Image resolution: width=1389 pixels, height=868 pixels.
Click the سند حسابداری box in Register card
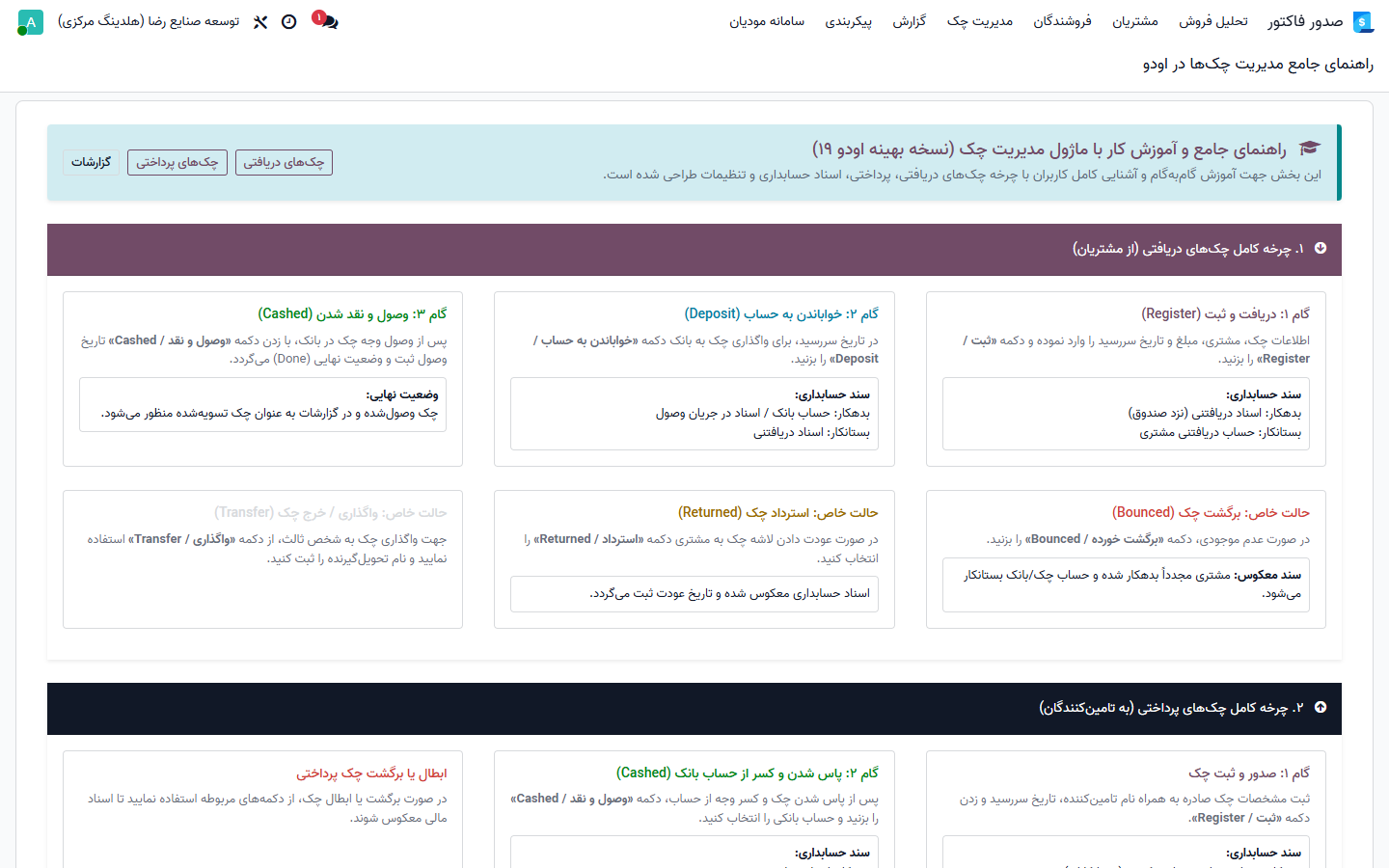(1126, 414)
